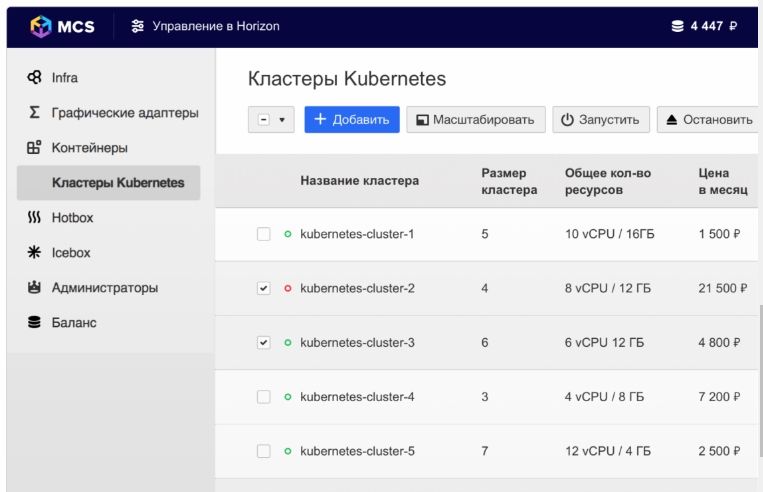The height and width of the screenshot is (492, 763).
Task: Click the sigma icon for Графические адаптеры
Action: [x=34, y=112]
